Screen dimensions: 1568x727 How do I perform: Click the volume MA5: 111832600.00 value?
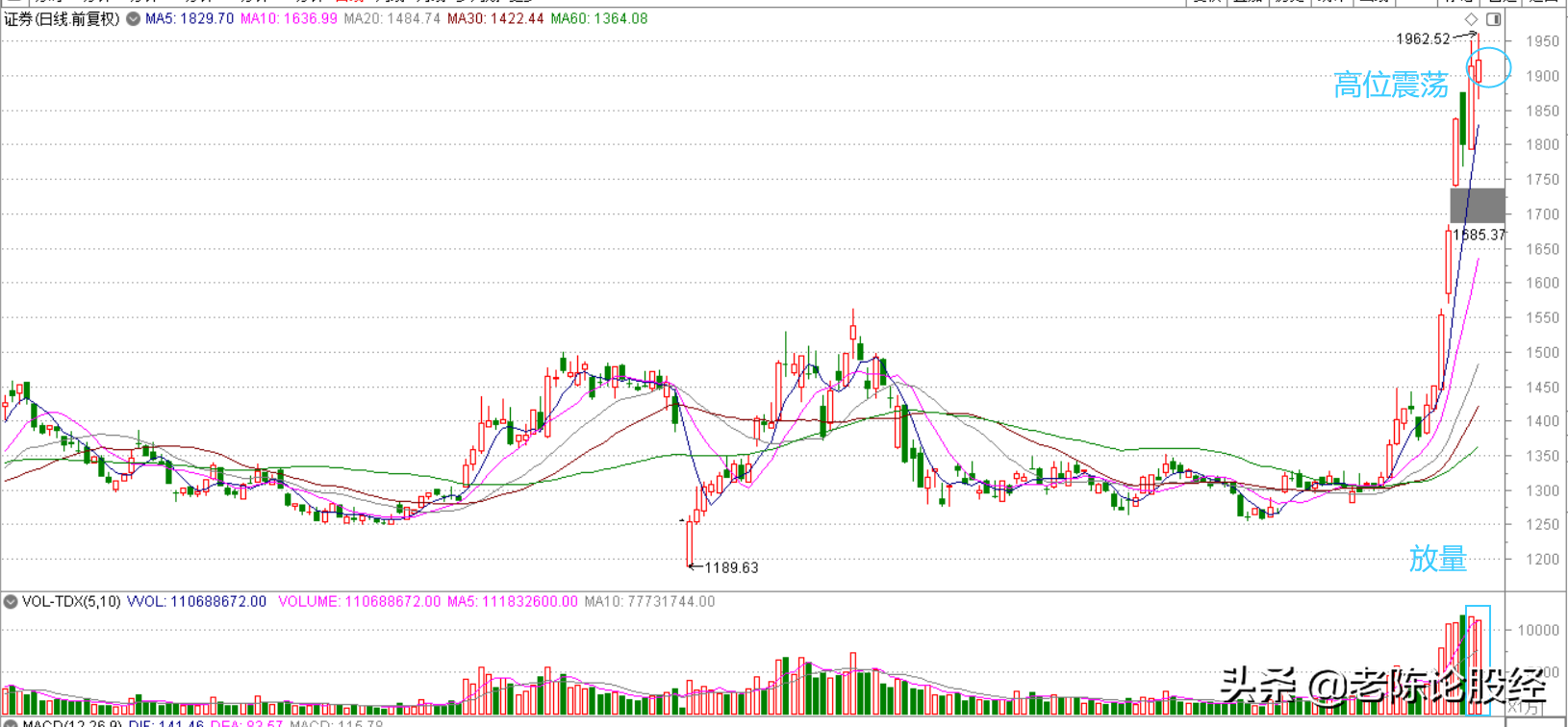pyautogui.click(x=513, y=602)
